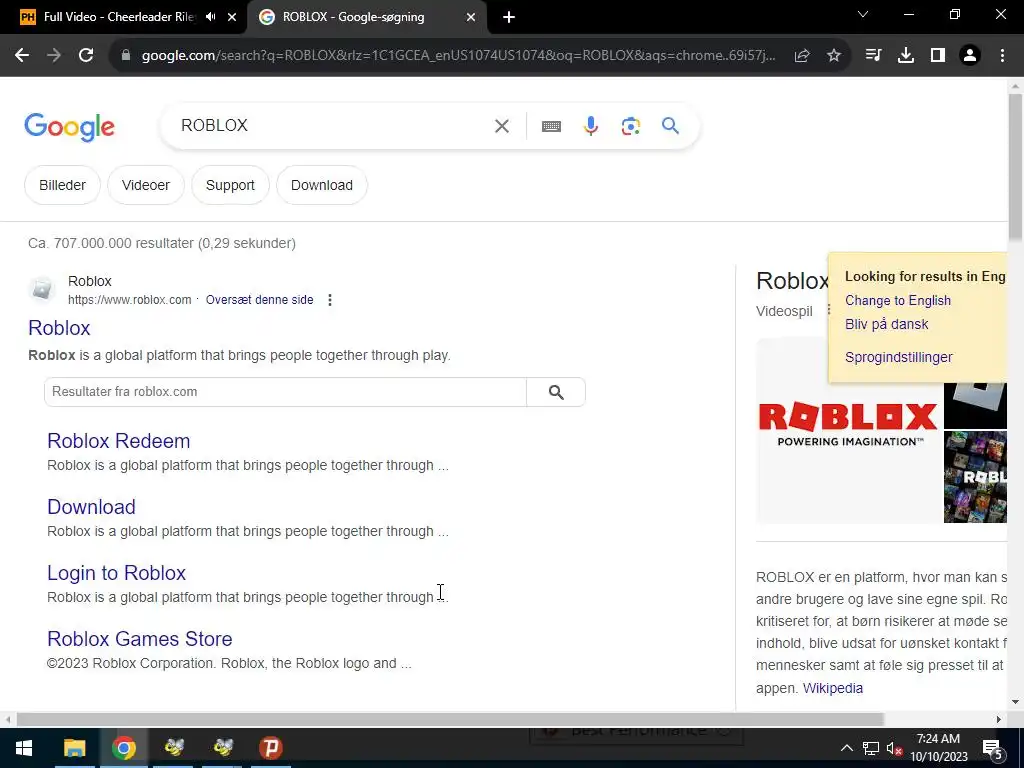Open Download sitelink
The height and width of the screenshot is (768, 1024).
(x=91, y=507)
